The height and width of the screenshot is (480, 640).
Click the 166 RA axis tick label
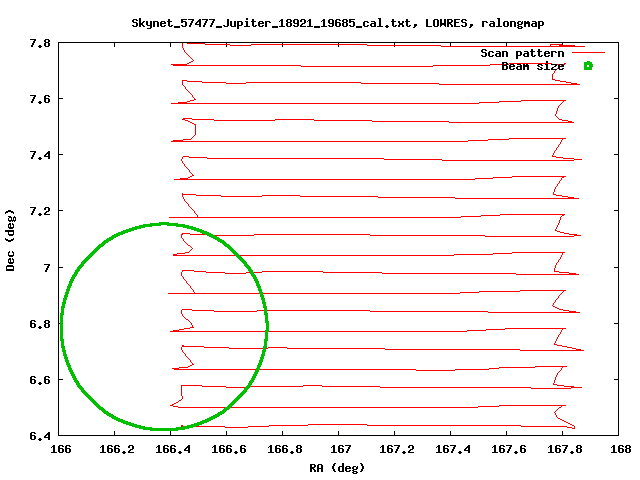[60, 449]
